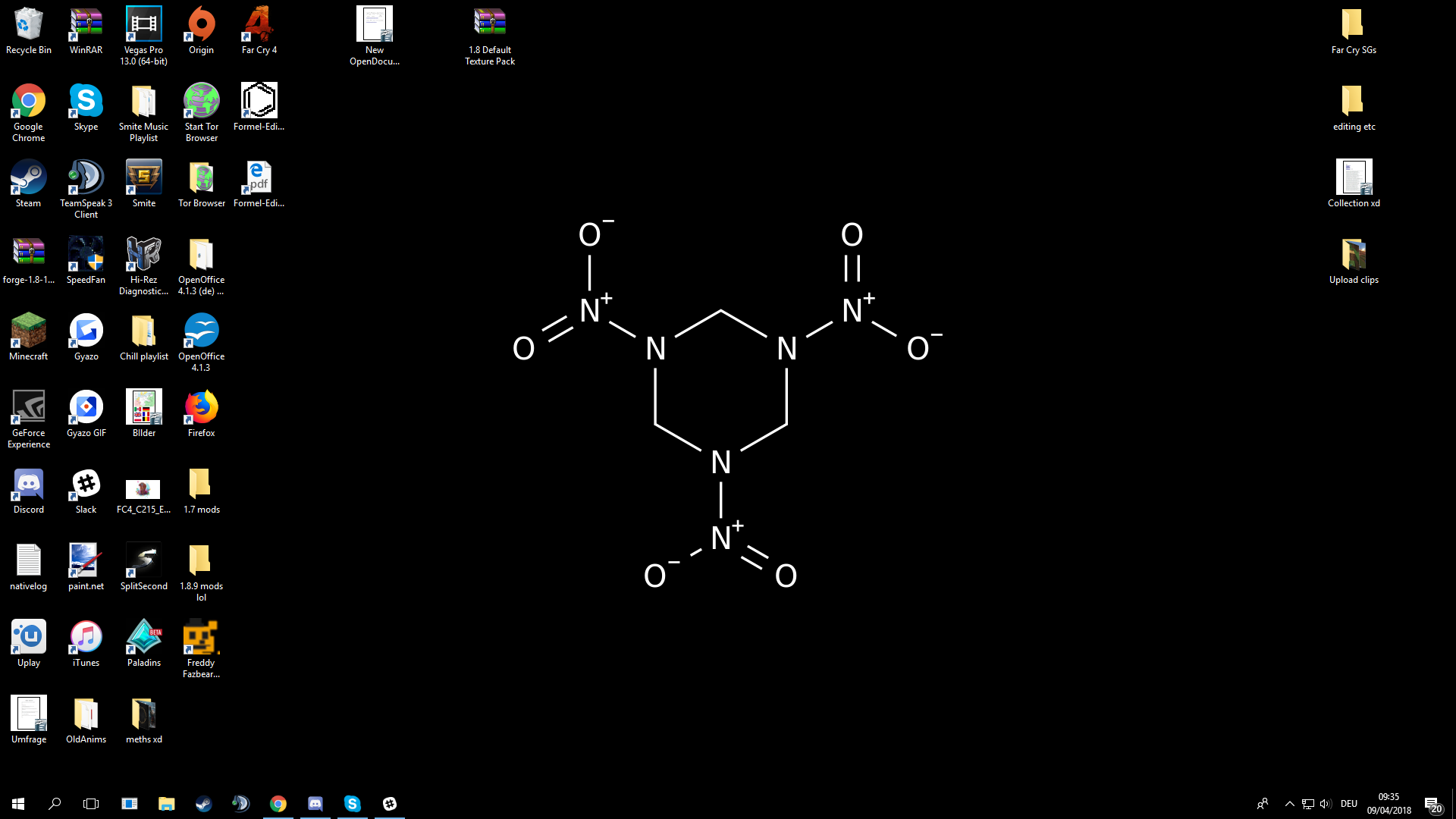
Task: Open the Windows Start menu
Action: [x=18, y=804]
